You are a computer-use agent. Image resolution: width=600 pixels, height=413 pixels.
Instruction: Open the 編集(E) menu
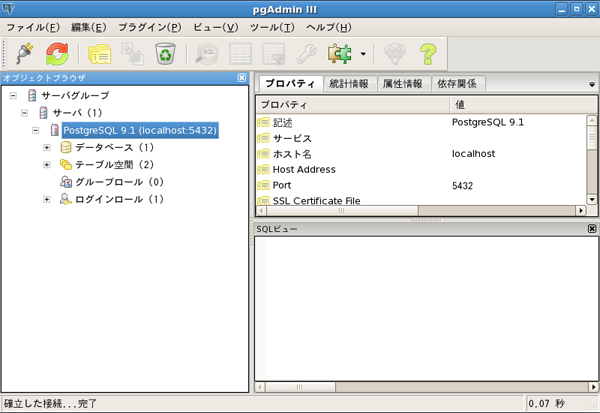point(88,28)
